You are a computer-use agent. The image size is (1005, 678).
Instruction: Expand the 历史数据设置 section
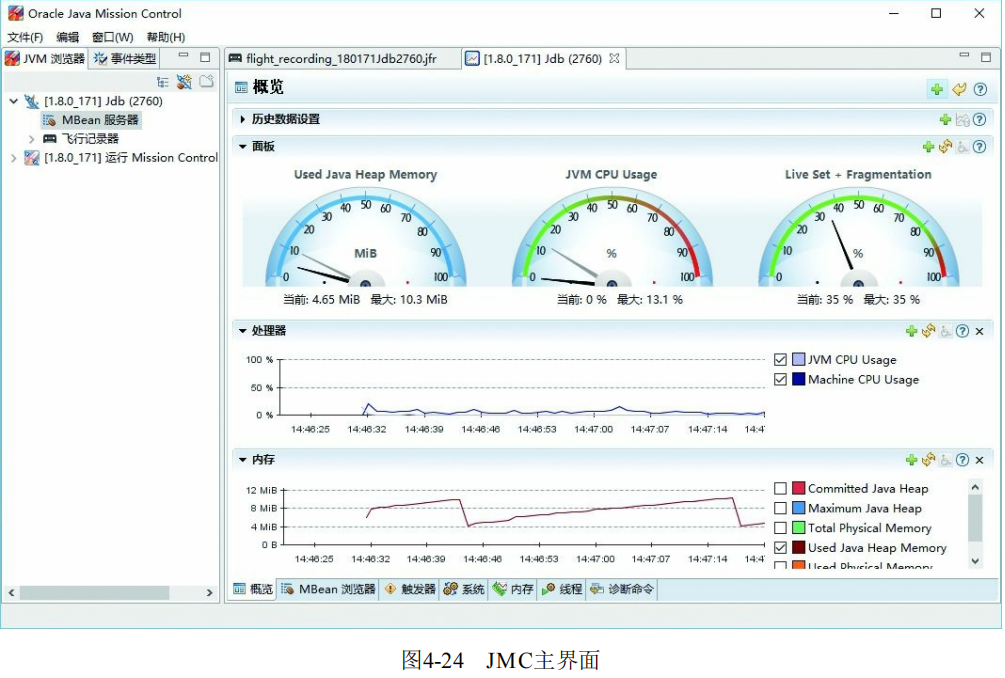(241, 119)
